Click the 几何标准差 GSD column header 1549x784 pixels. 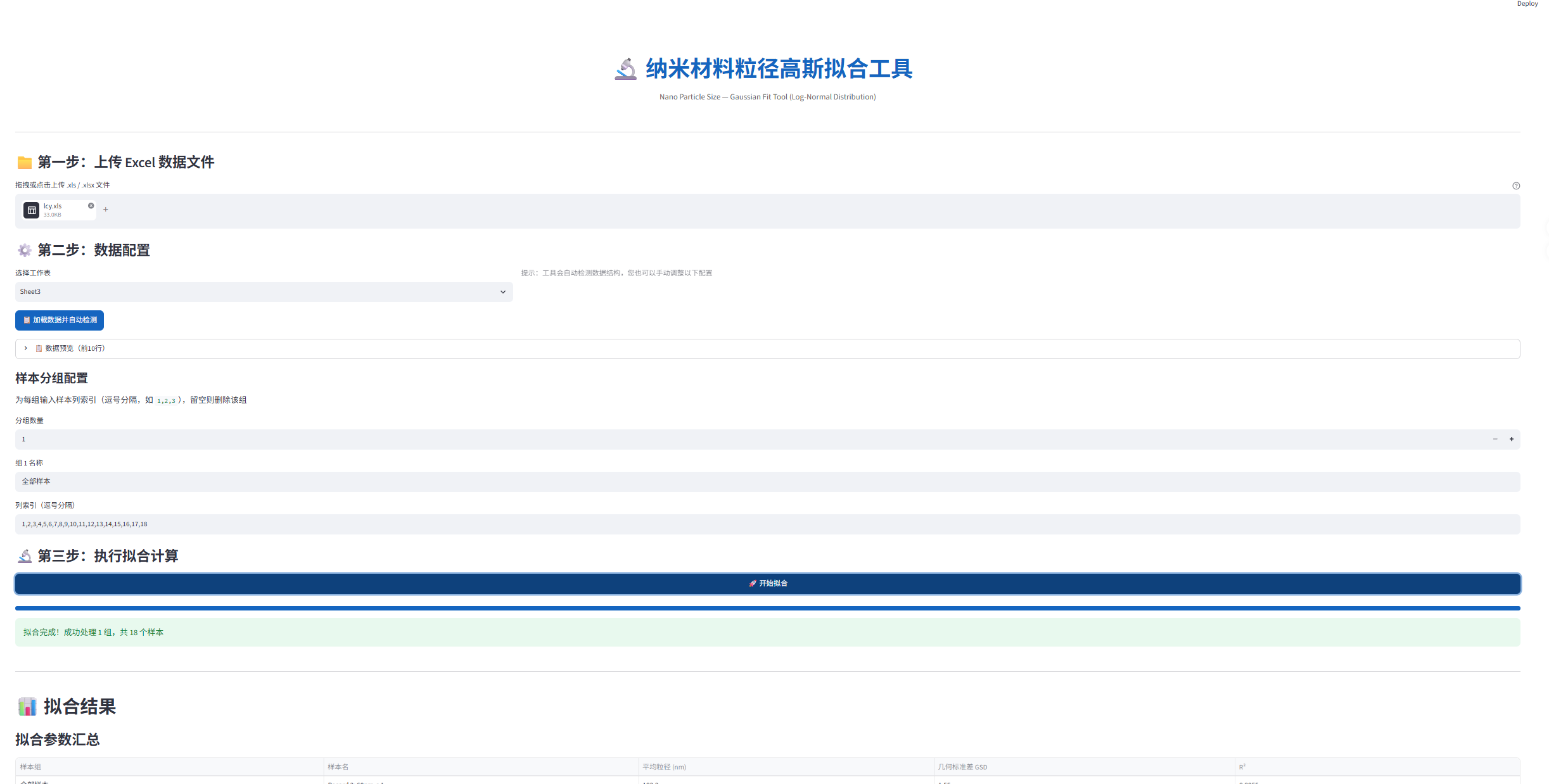1084,767
